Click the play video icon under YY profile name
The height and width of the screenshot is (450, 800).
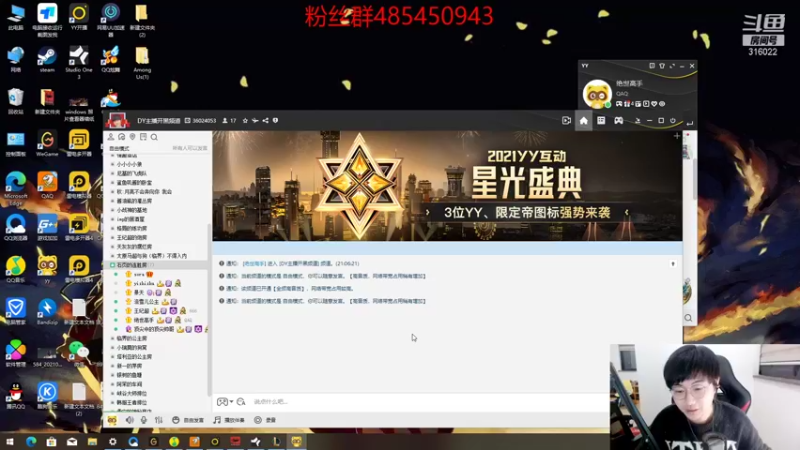[x=646, y=104]
